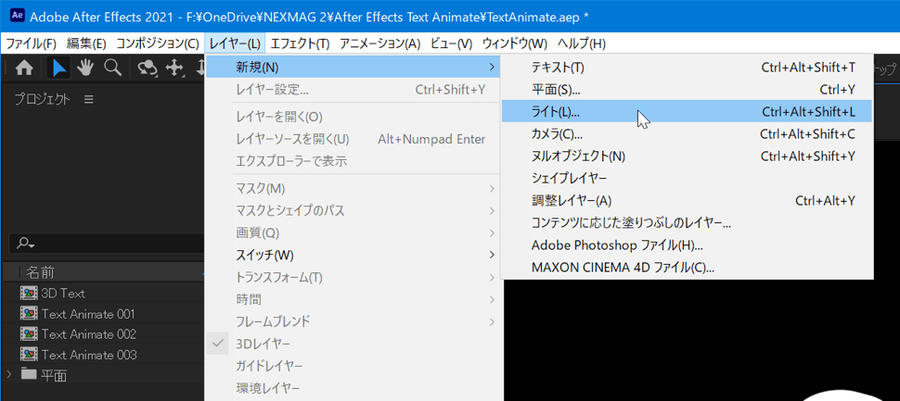The image size is (900, 401).
Task: Click エクスプローラーで表示 menu entry
Action: [353, 161]
